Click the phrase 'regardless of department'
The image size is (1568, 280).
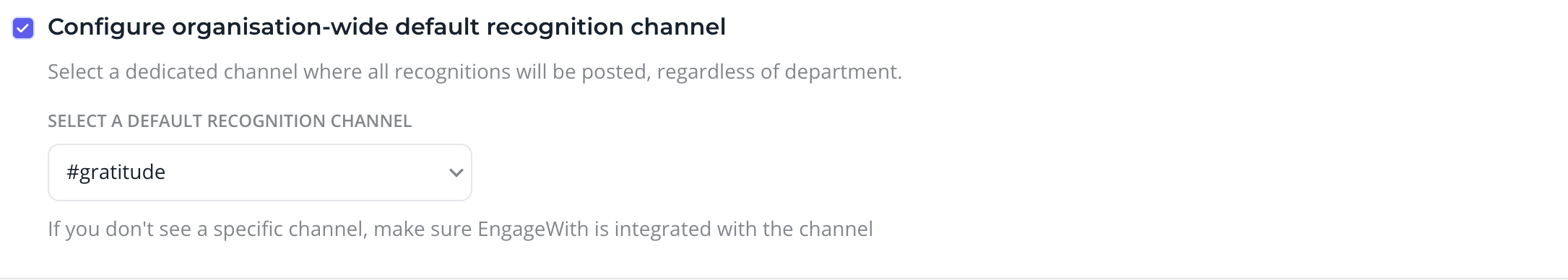[777, 72]
